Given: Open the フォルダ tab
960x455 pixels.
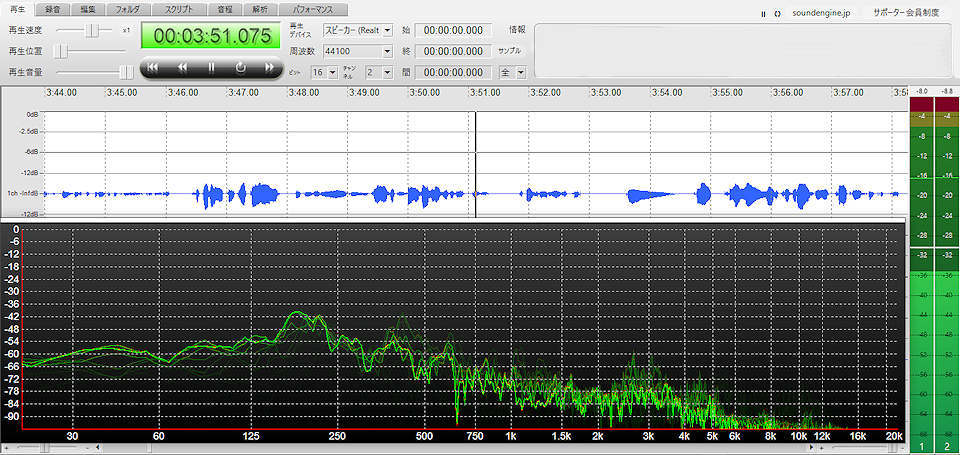Looking at the screenshot, I should 127,9.
